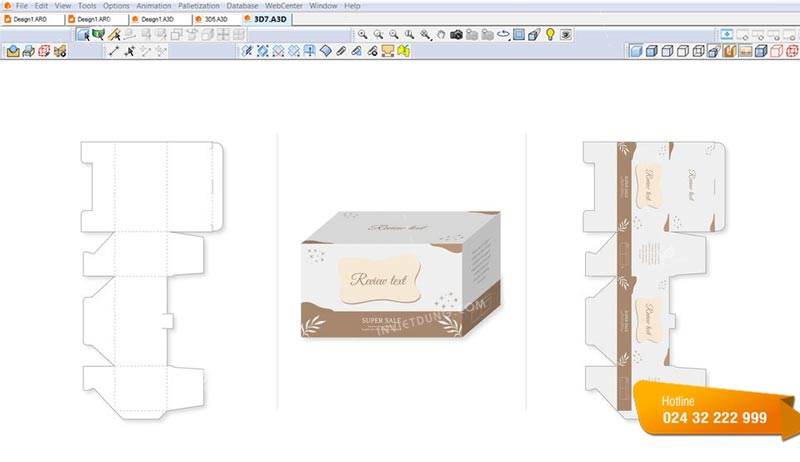Viewport: 800px width, 462px height.
Task: Select the hand pan tool
Action: [441, 35]
